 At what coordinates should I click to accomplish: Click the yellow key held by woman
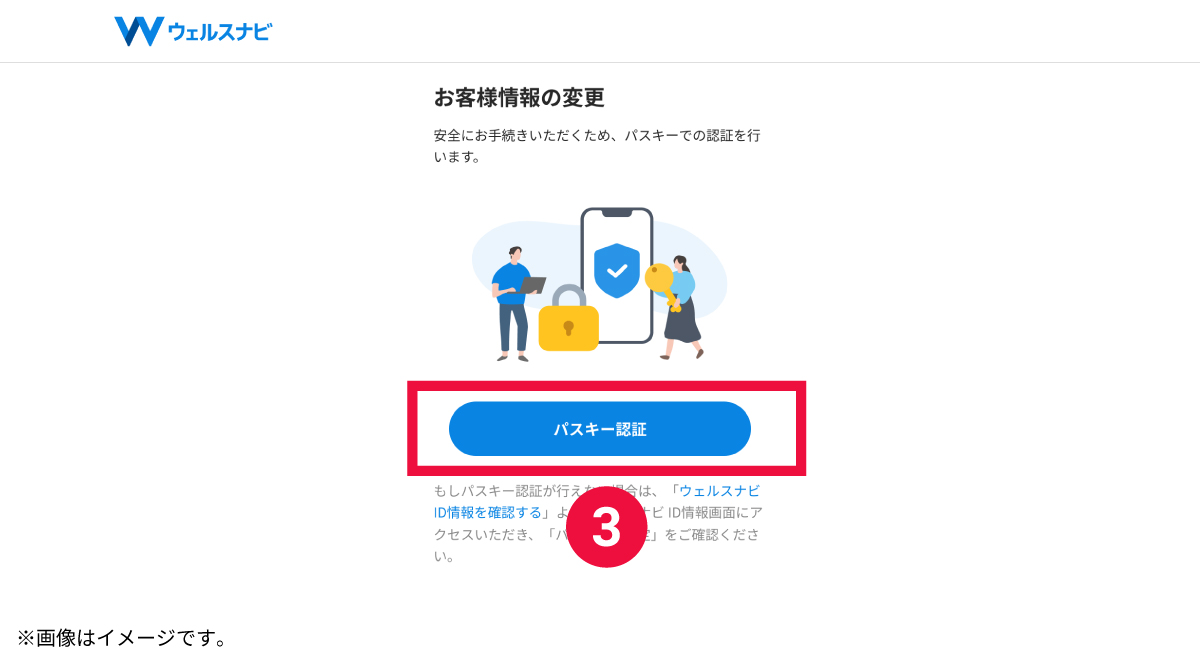(661, 285)
